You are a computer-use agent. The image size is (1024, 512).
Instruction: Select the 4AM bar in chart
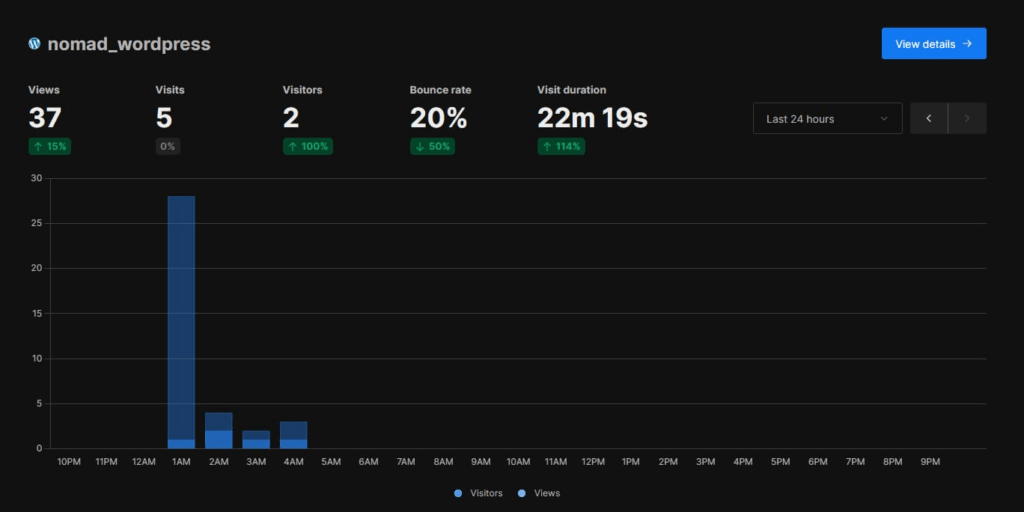click(x=293, y=436)
